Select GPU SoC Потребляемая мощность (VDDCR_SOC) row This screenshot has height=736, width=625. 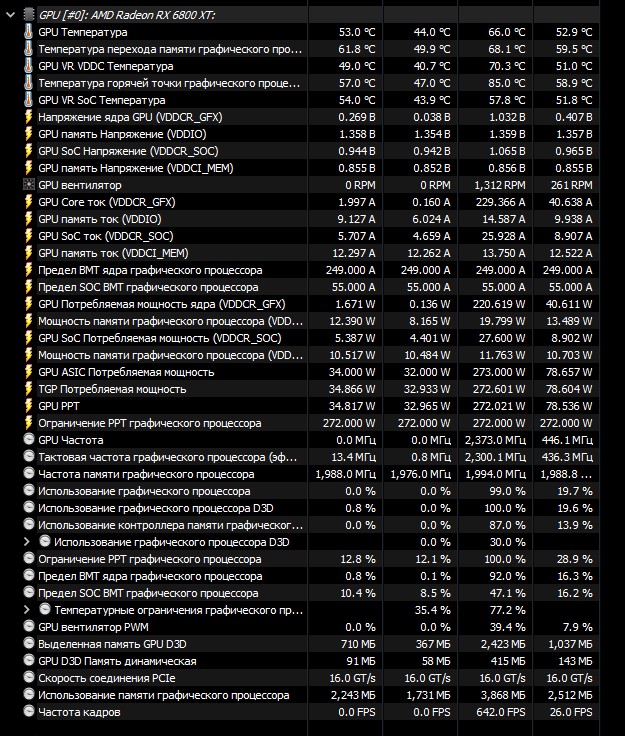click(x=311, y=338)
